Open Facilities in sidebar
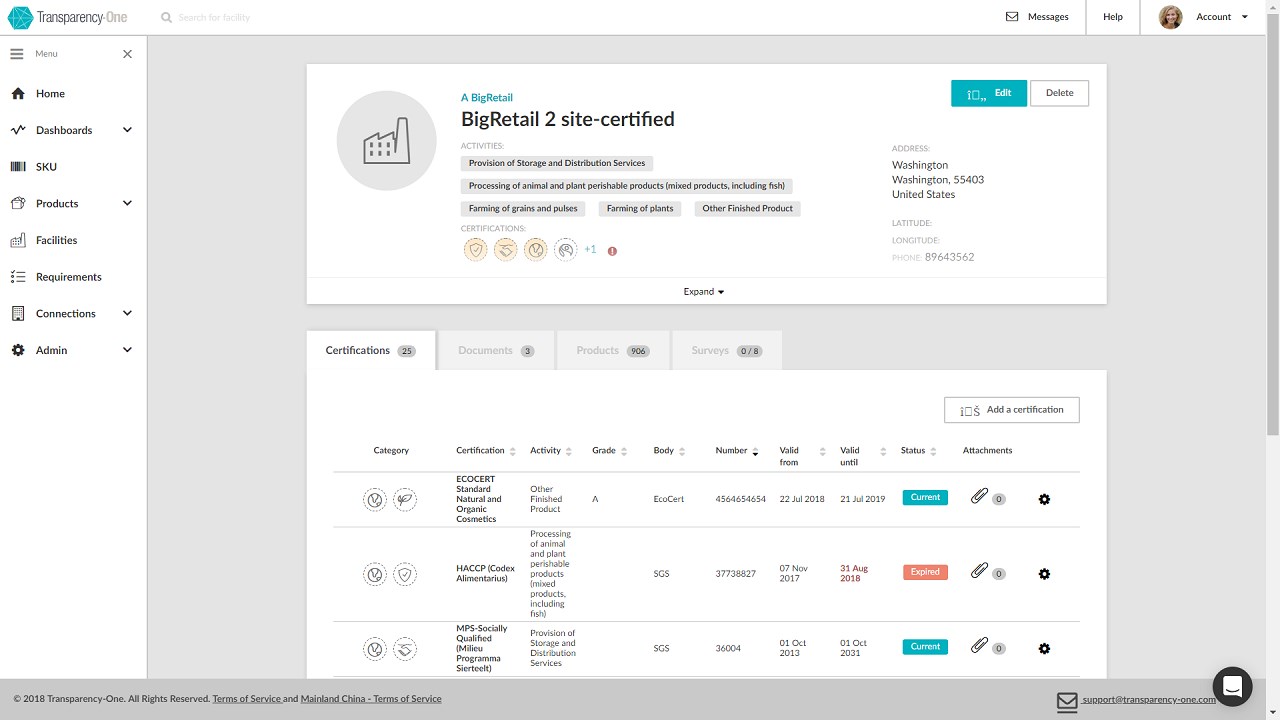 [56, 240]
